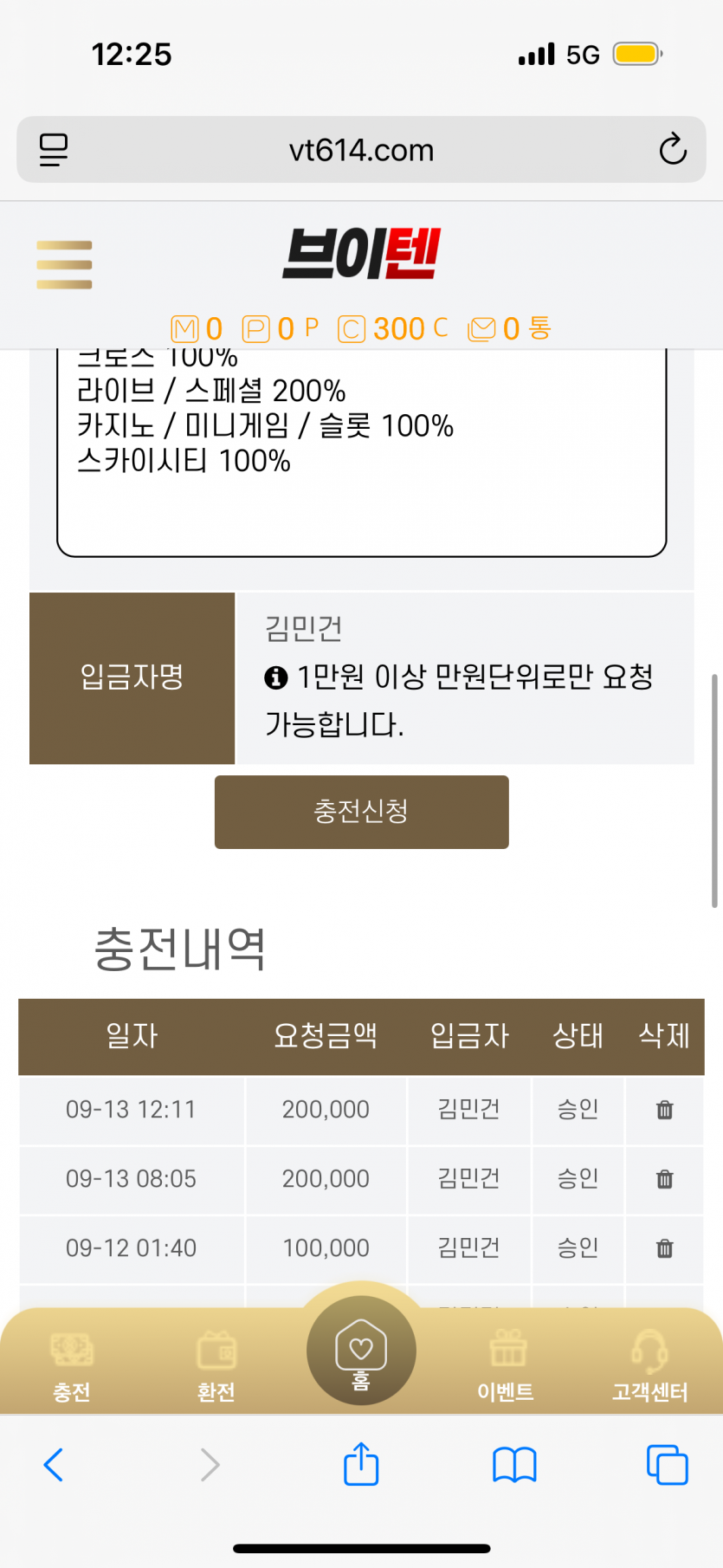
Task: Tap the 브이텐 site logo
Action: tap(362, 254)
